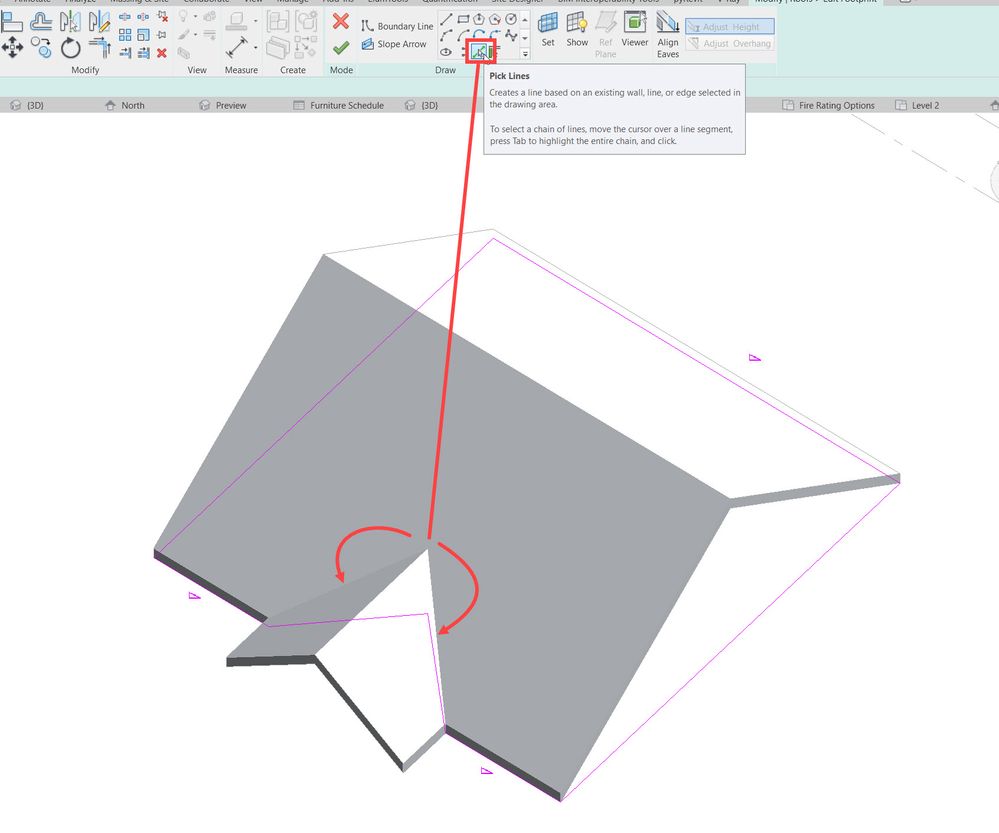
Task: Click Align Eaves button
Action: point(668,36)
